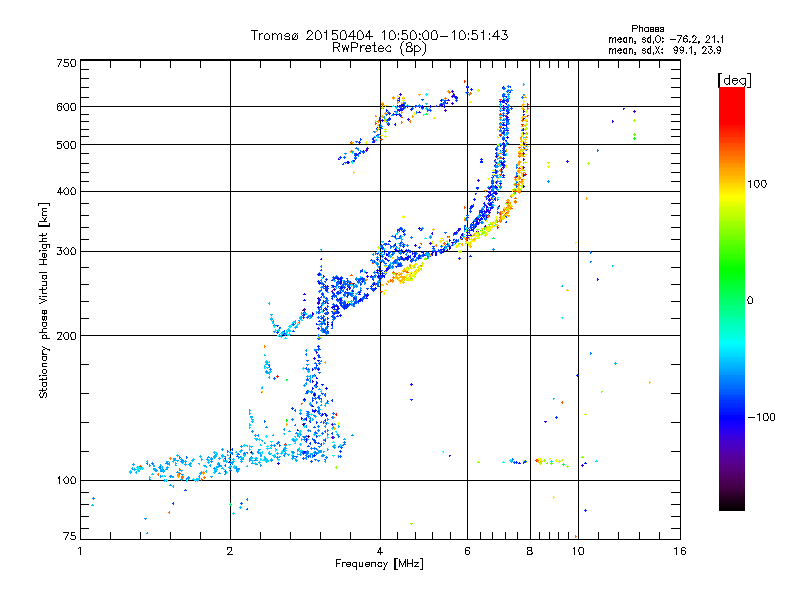Click the x-axis tick label '6'
This screenshot has width=800, height=600.
tap(467, 552)
